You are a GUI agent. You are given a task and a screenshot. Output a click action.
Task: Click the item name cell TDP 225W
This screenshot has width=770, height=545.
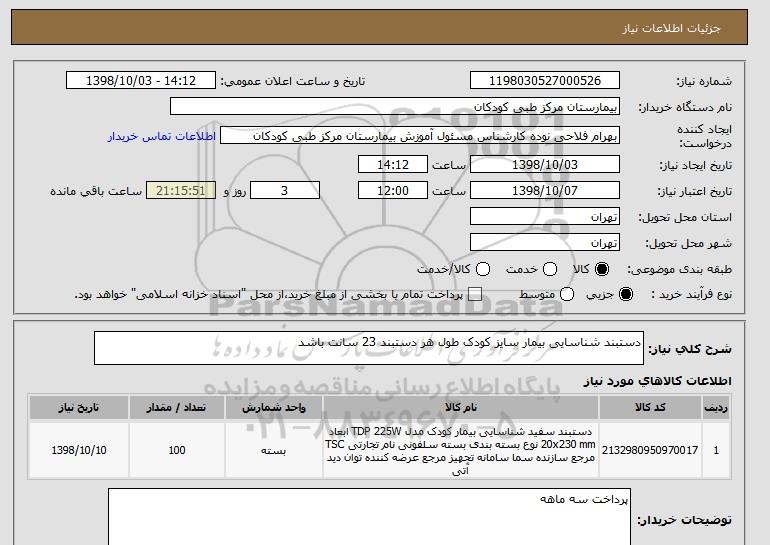click(x=461, y=450)
